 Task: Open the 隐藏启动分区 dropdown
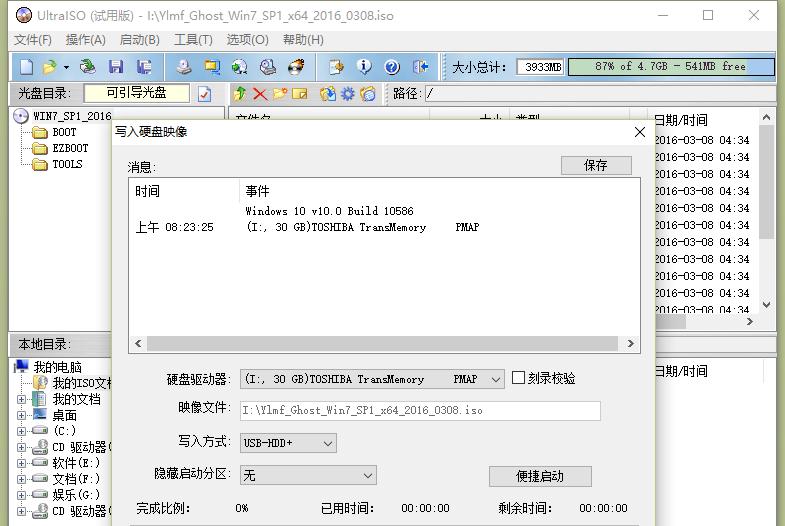(368, 475)
